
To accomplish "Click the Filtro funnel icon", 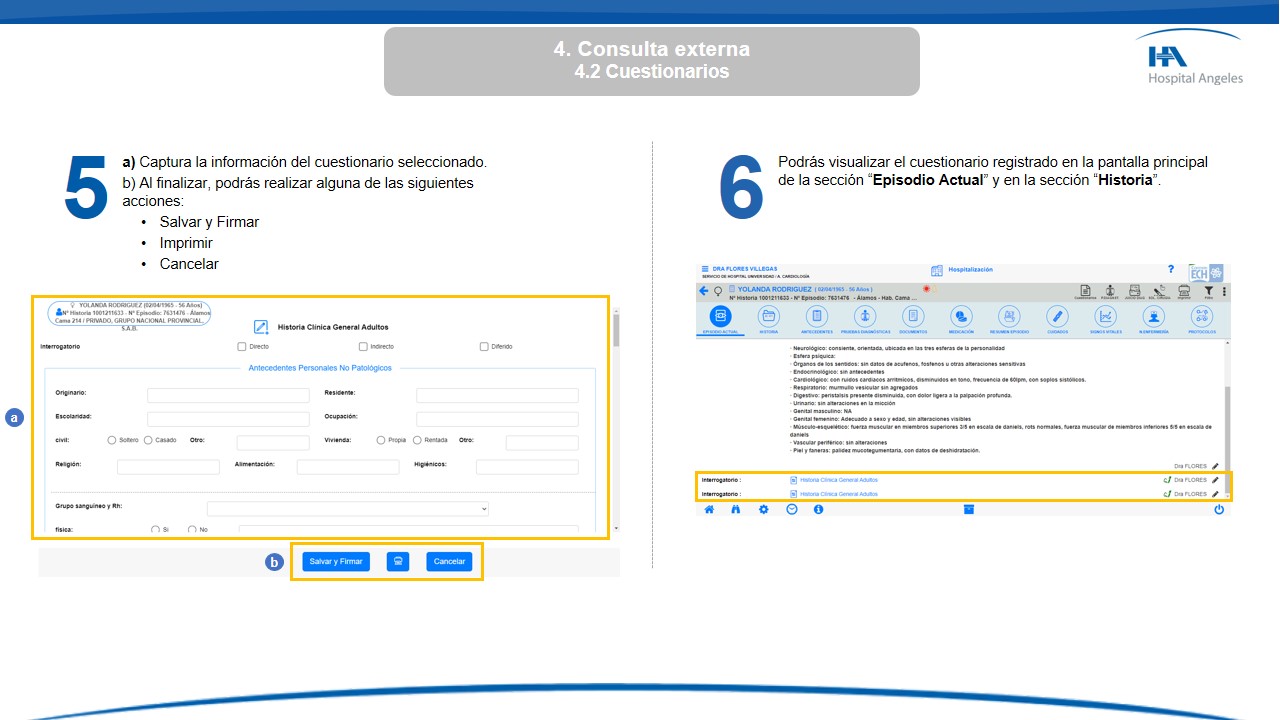I will [x=1207, y=291].
